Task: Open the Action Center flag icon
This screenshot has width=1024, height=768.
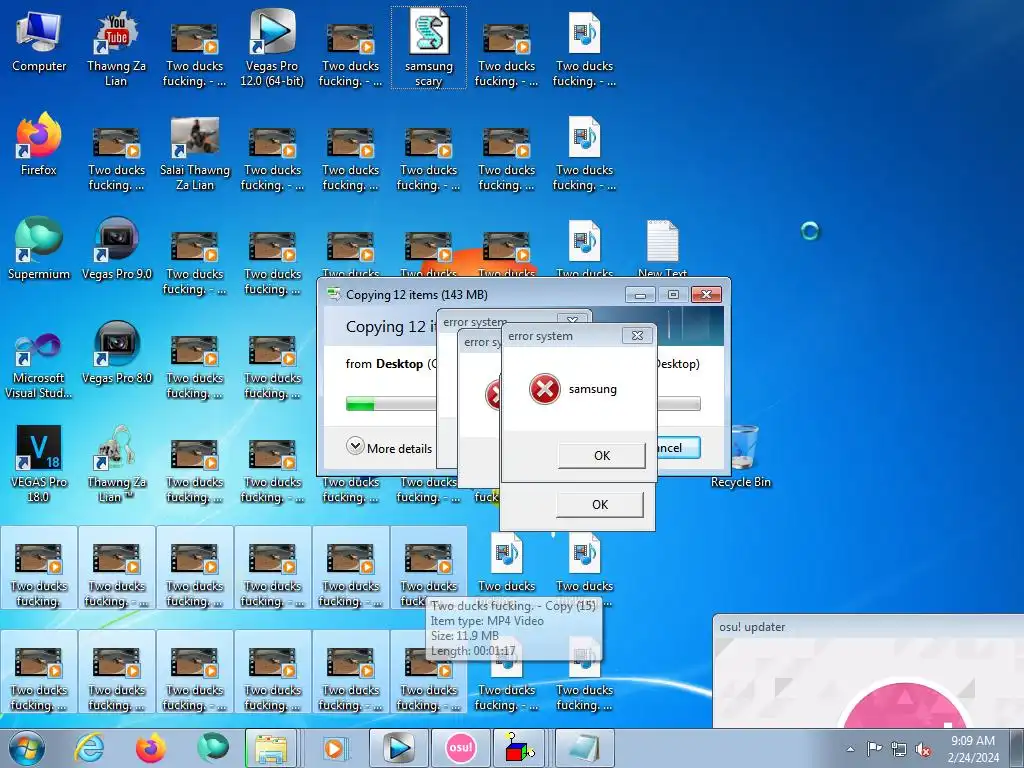Action: coord(874,750)
